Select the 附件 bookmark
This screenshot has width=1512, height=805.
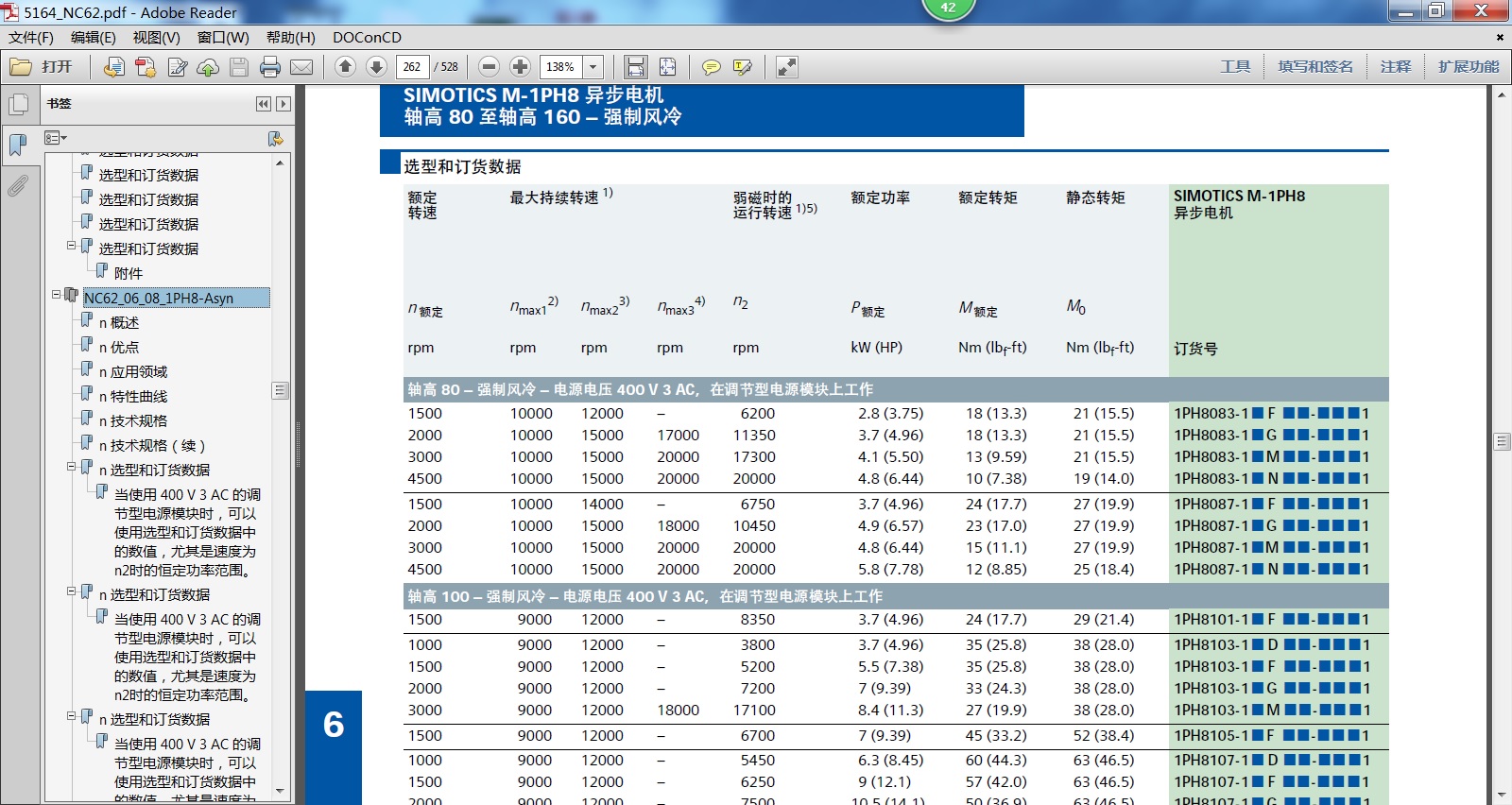click(x=128, y=274)
